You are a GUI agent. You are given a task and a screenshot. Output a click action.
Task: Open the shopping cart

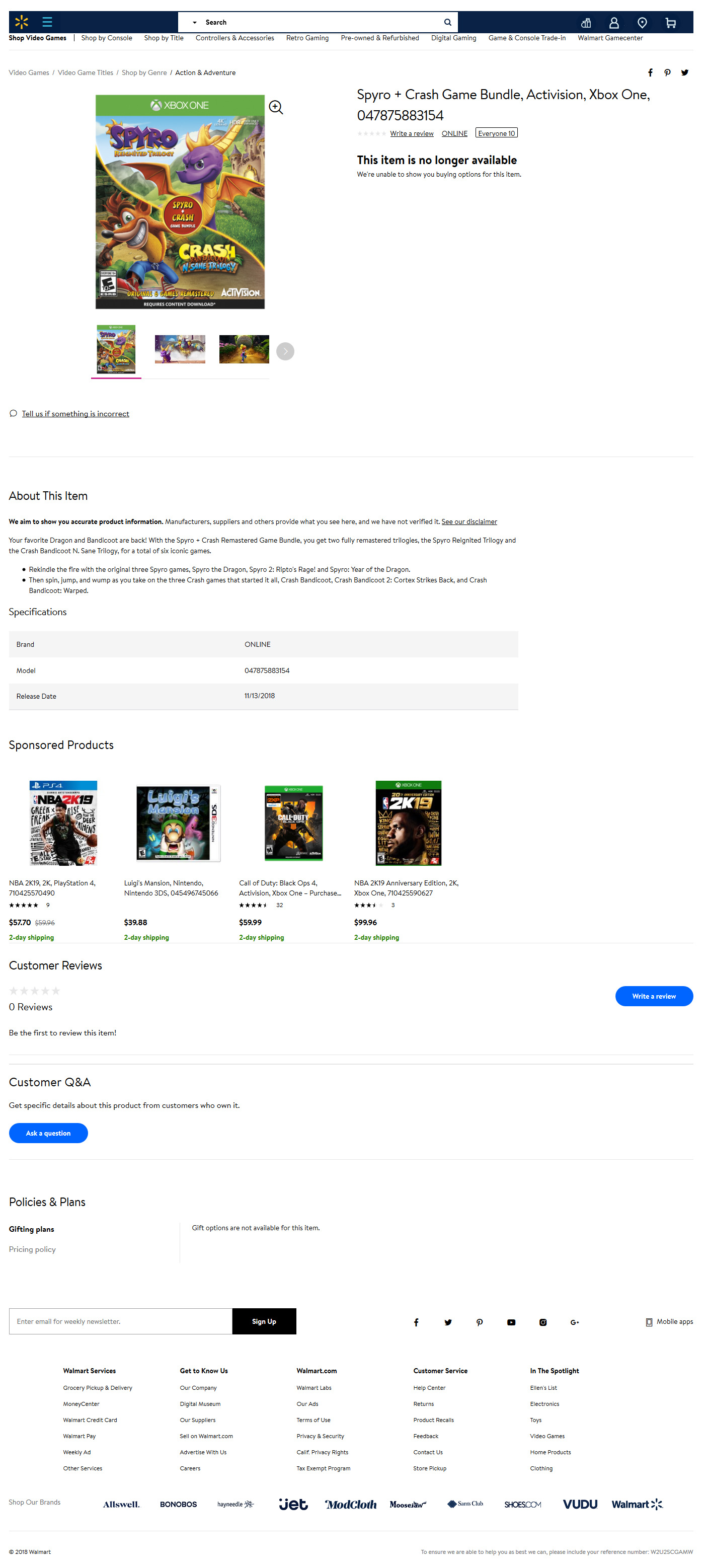point(670,23)
